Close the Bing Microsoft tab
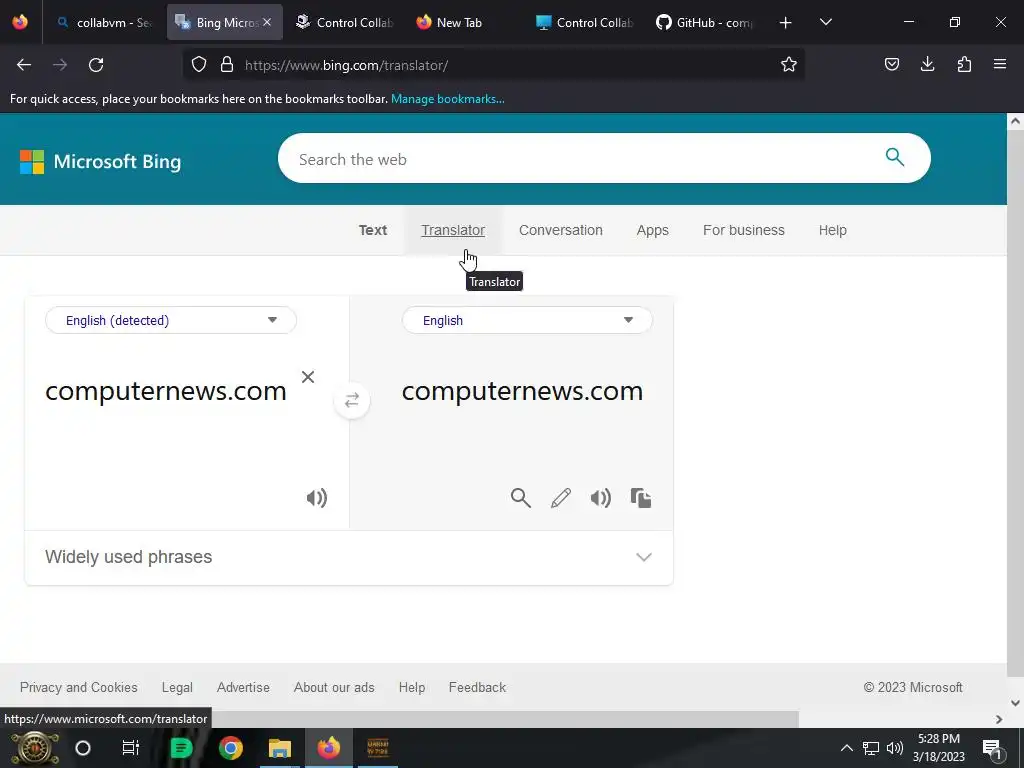Screen dimensions: 1024x768 (267, 22)
